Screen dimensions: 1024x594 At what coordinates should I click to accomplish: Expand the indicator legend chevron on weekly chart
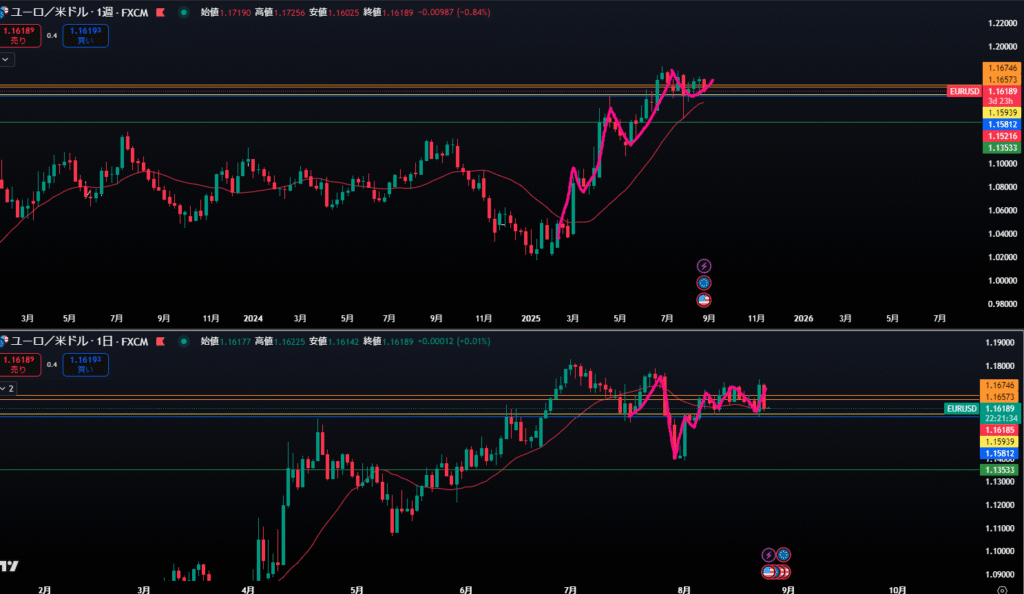click(x=6, y=59)
